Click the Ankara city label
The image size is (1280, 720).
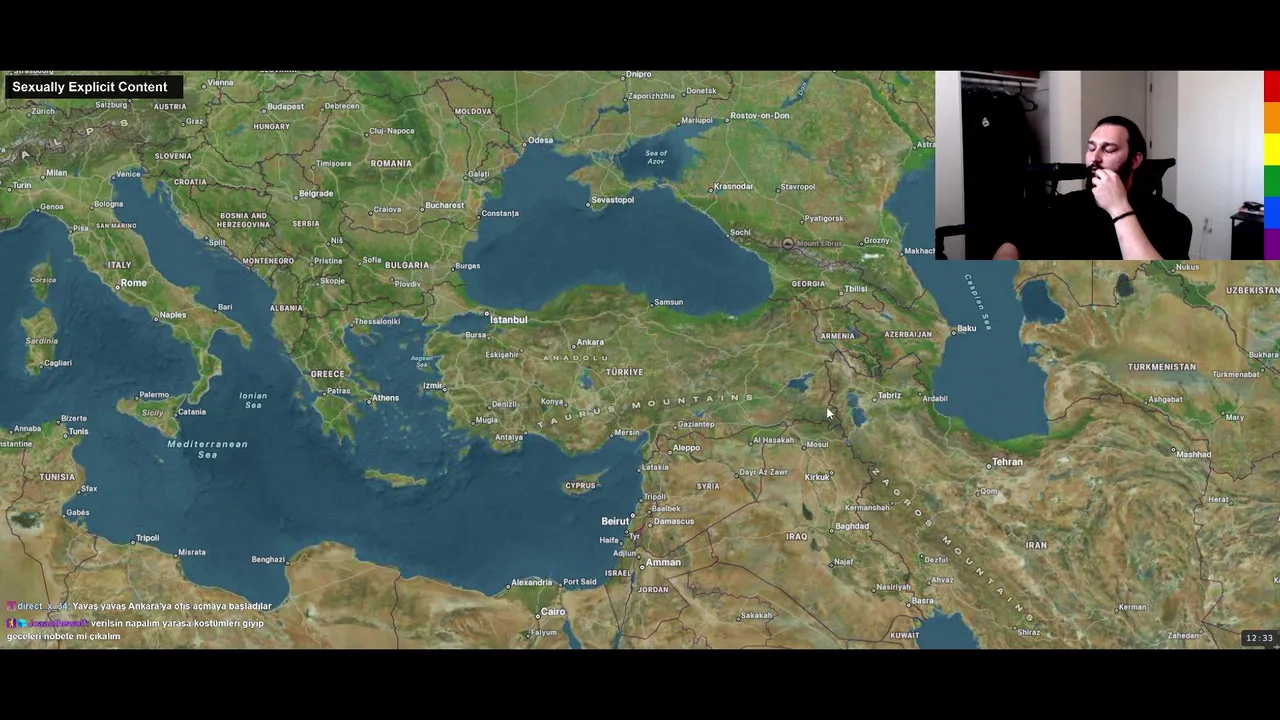pos(590,343)
